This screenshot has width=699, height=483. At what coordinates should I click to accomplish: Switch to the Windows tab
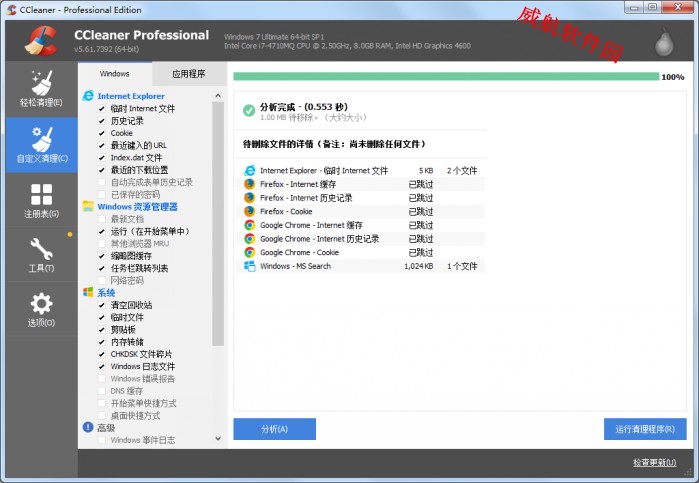tap(115, 74)
